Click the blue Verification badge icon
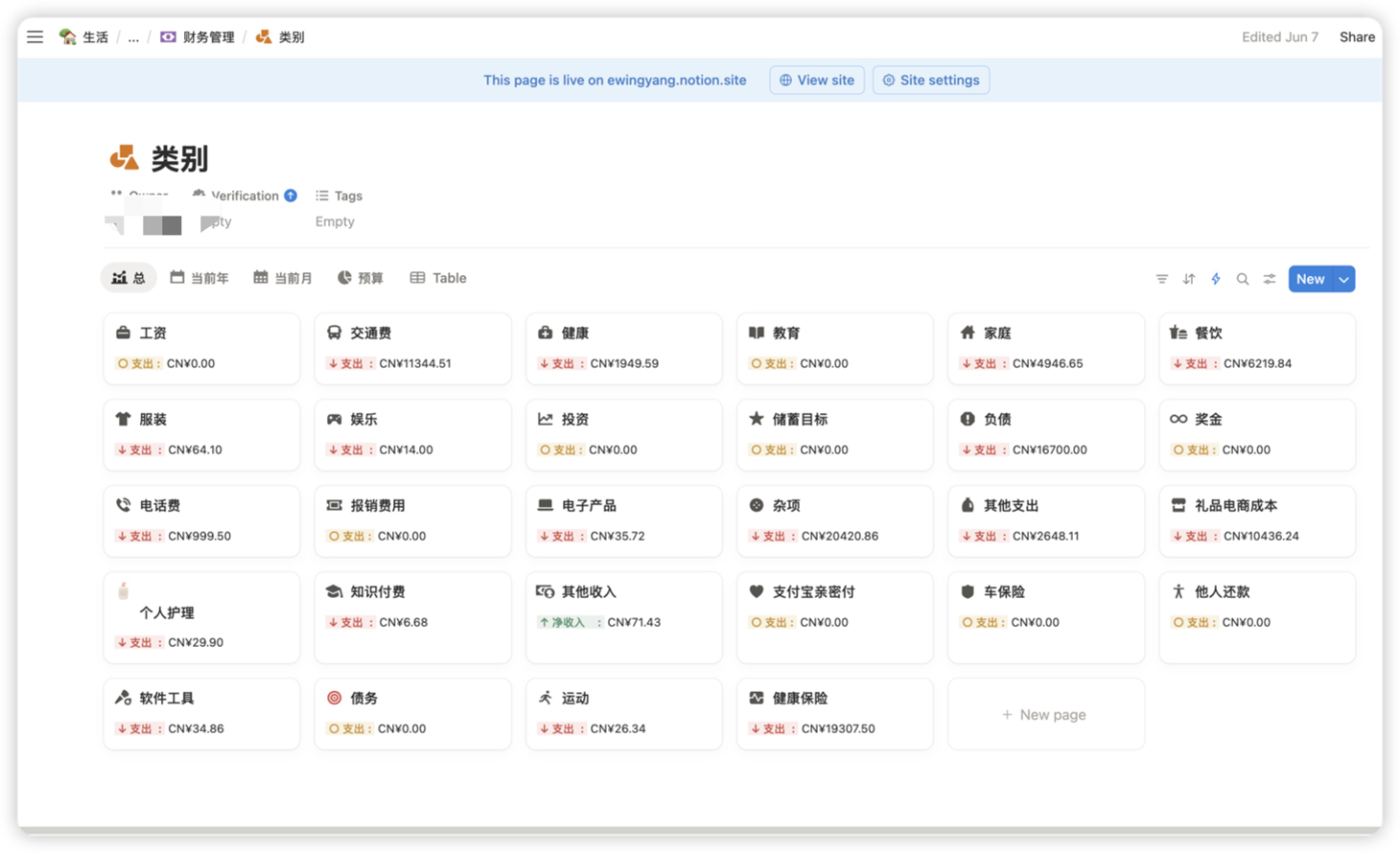Screen dimensions: 1400x853 (x=291, y=195)
